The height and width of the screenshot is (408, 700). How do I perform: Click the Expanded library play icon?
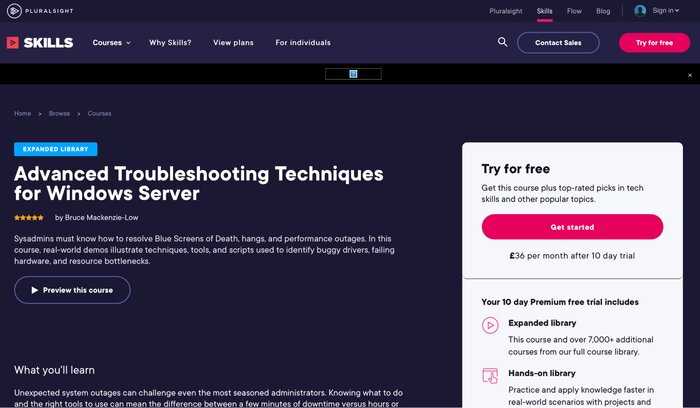[490, 325]
